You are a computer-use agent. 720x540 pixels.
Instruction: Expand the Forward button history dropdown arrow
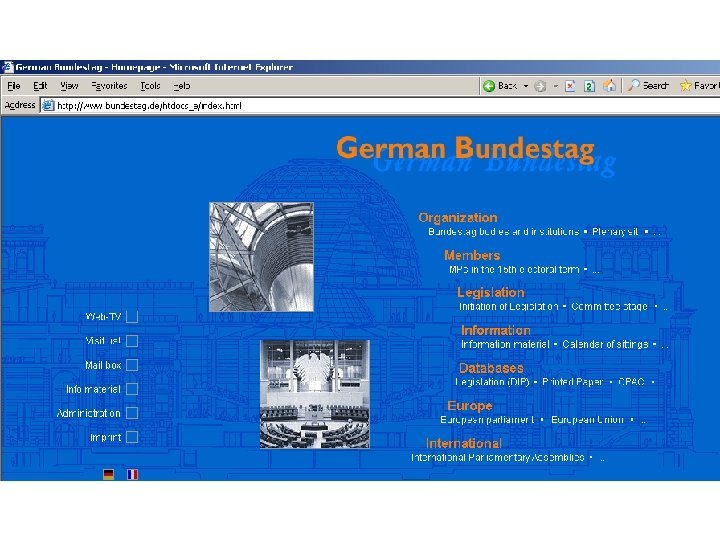pos(555,86)
